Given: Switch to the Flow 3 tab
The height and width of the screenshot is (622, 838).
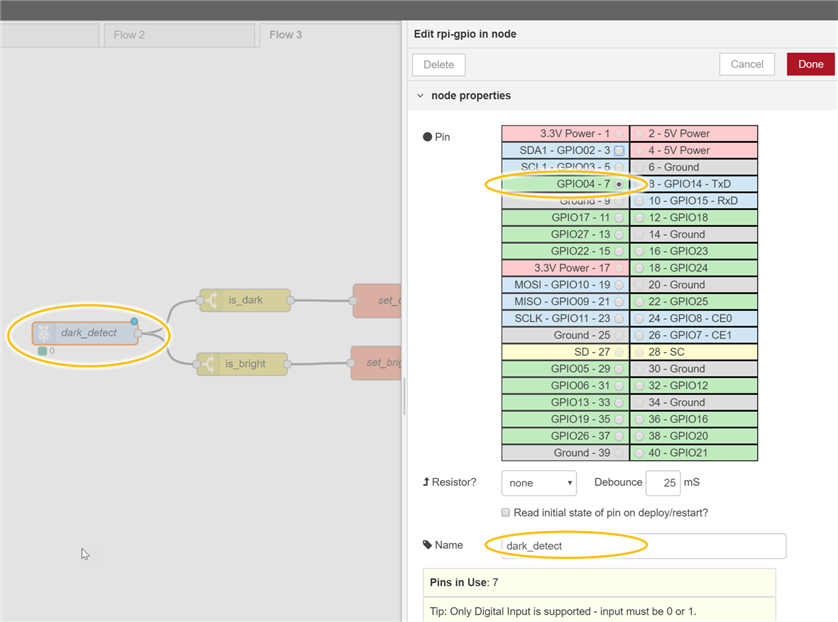Looking at the screenshot, I should pos(285,35).
